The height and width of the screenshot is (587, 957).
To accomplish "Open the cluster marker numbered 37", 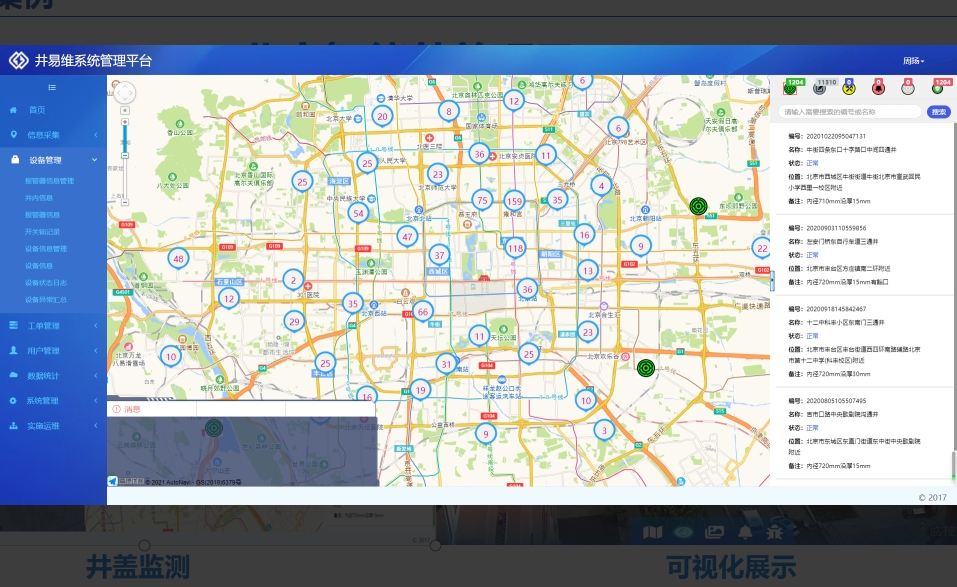I will 439,256.
